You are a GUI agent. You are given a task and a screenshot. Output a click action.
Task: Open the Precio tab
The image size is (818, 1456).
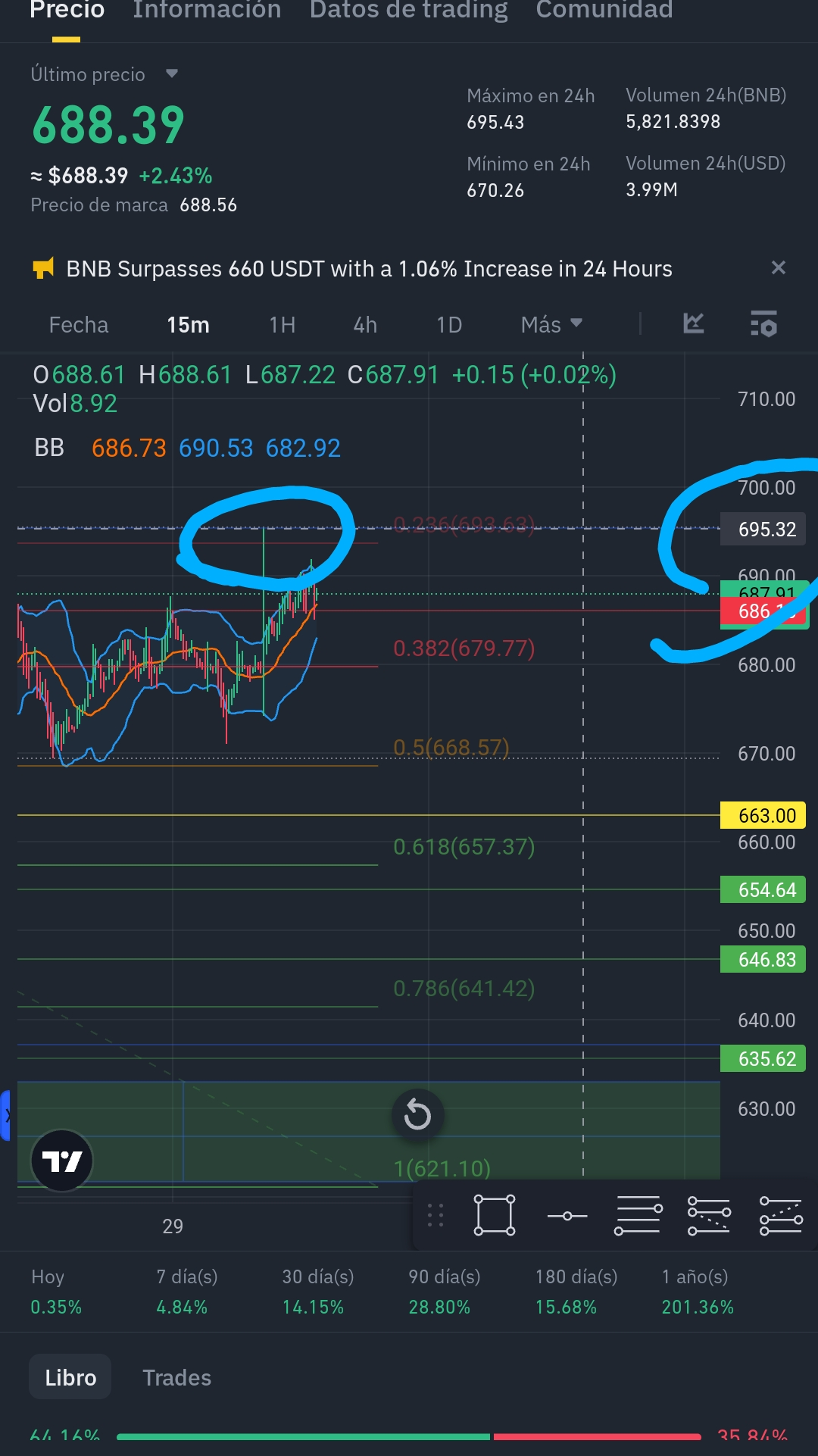coord(67,11)
